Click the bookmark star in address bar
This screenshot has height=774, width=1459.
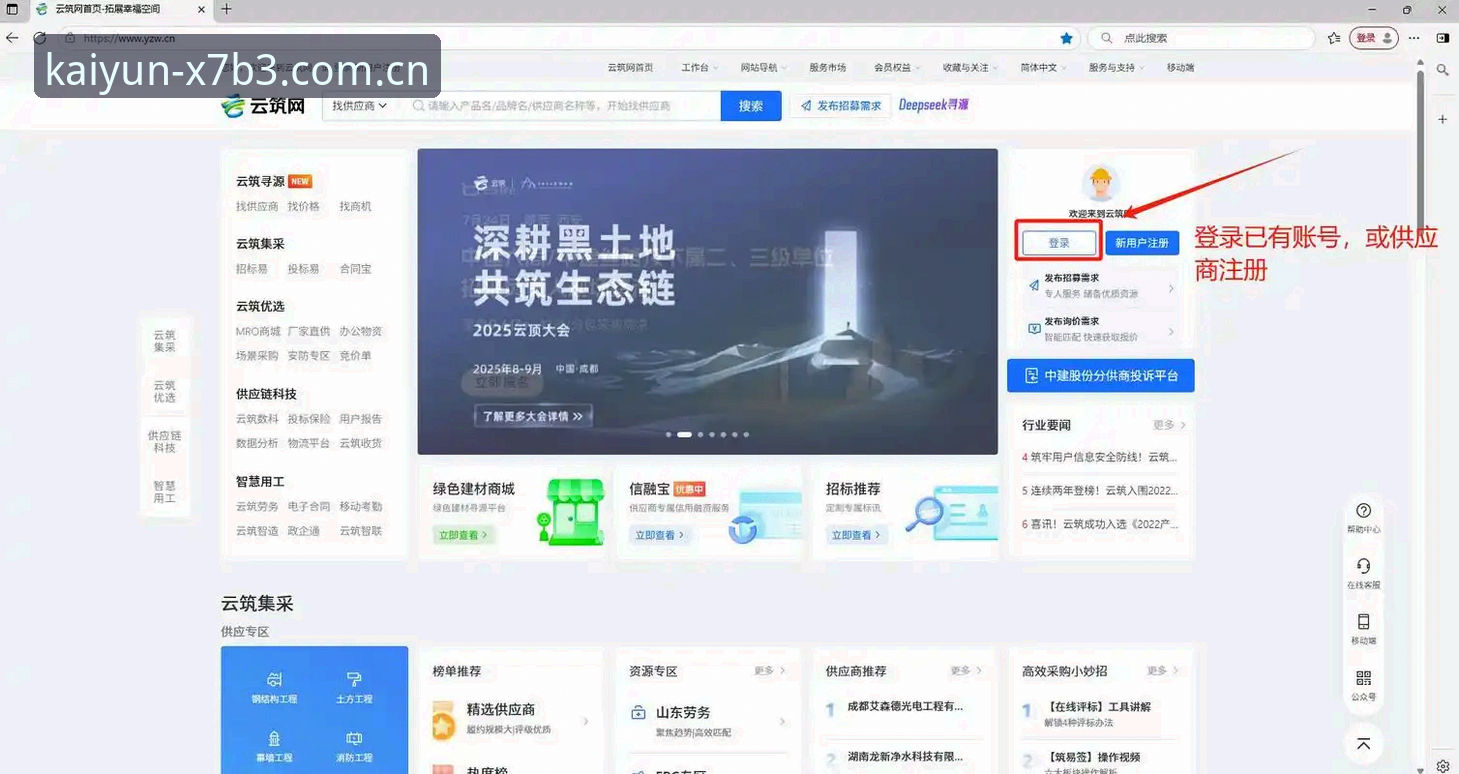pyautogui.click(x=1066, y=38)
